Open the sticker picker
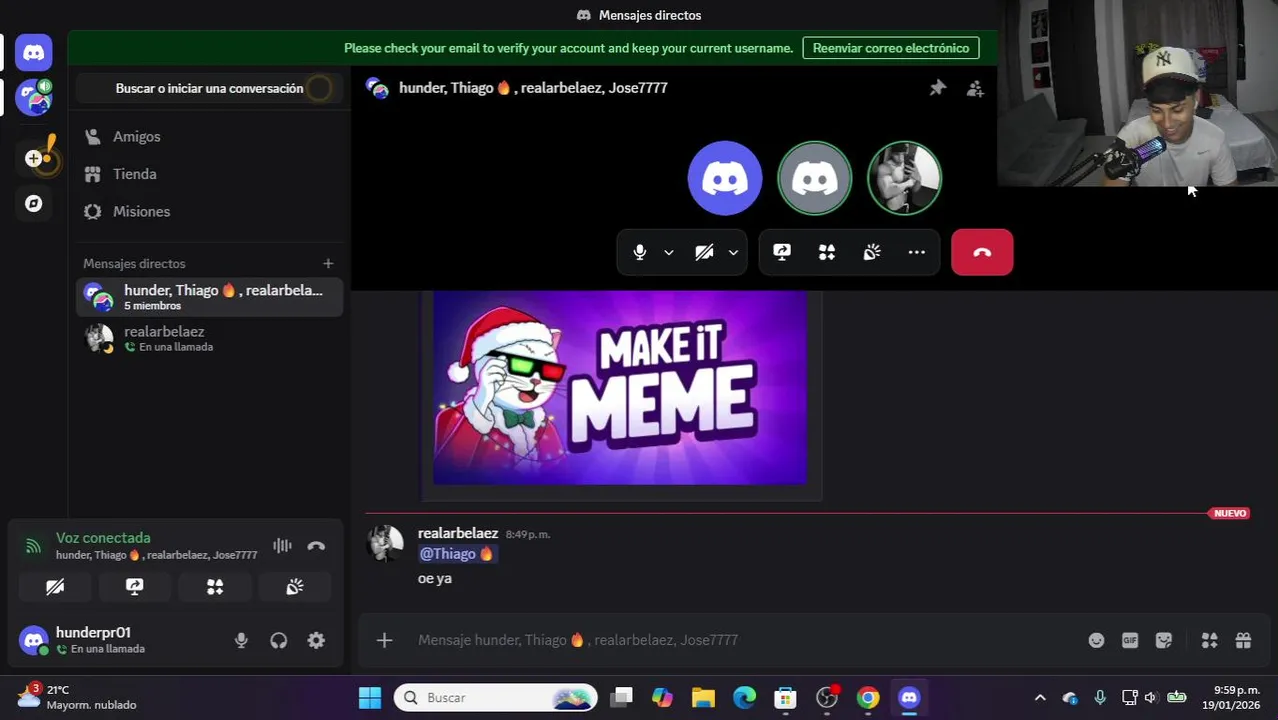Viewport: 1278px width, 720px height. (1164, 640)
